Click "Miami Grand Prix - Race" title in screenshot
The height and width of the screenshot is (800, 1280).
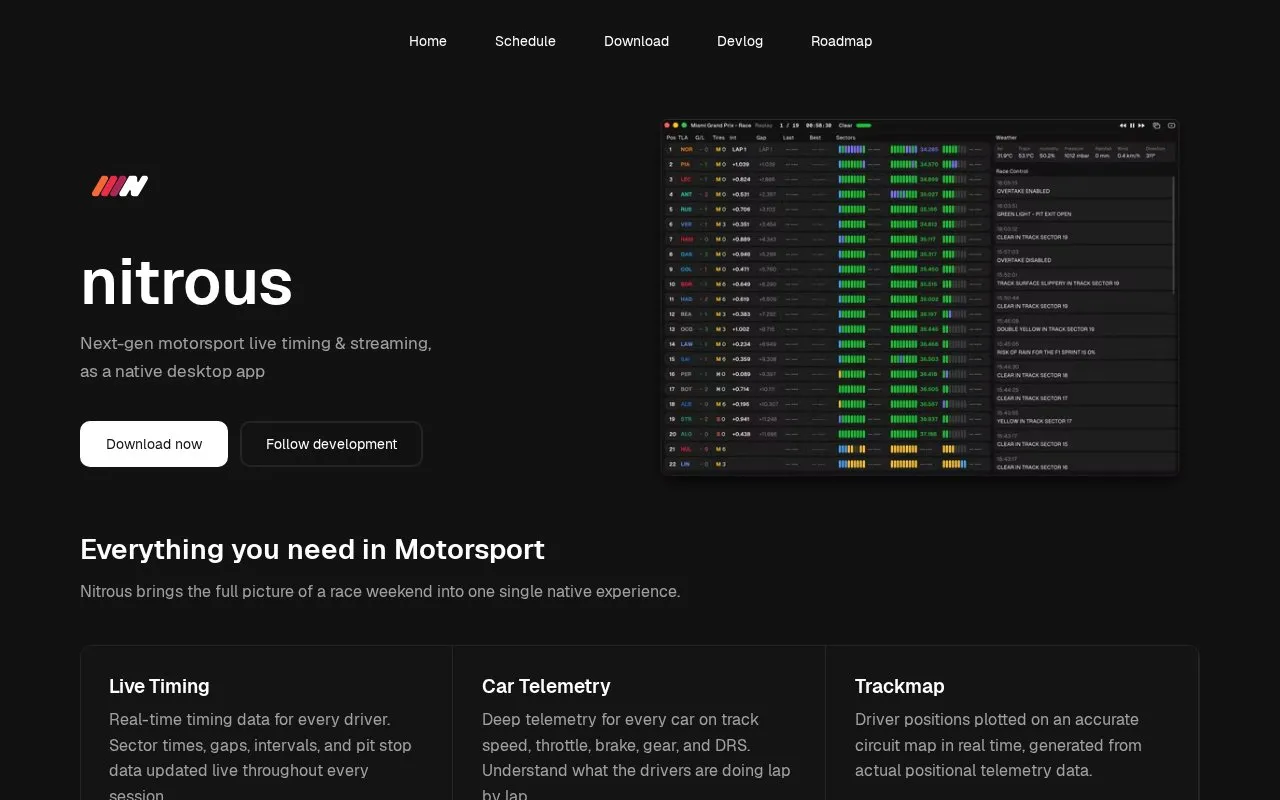(x=721, y=126)
